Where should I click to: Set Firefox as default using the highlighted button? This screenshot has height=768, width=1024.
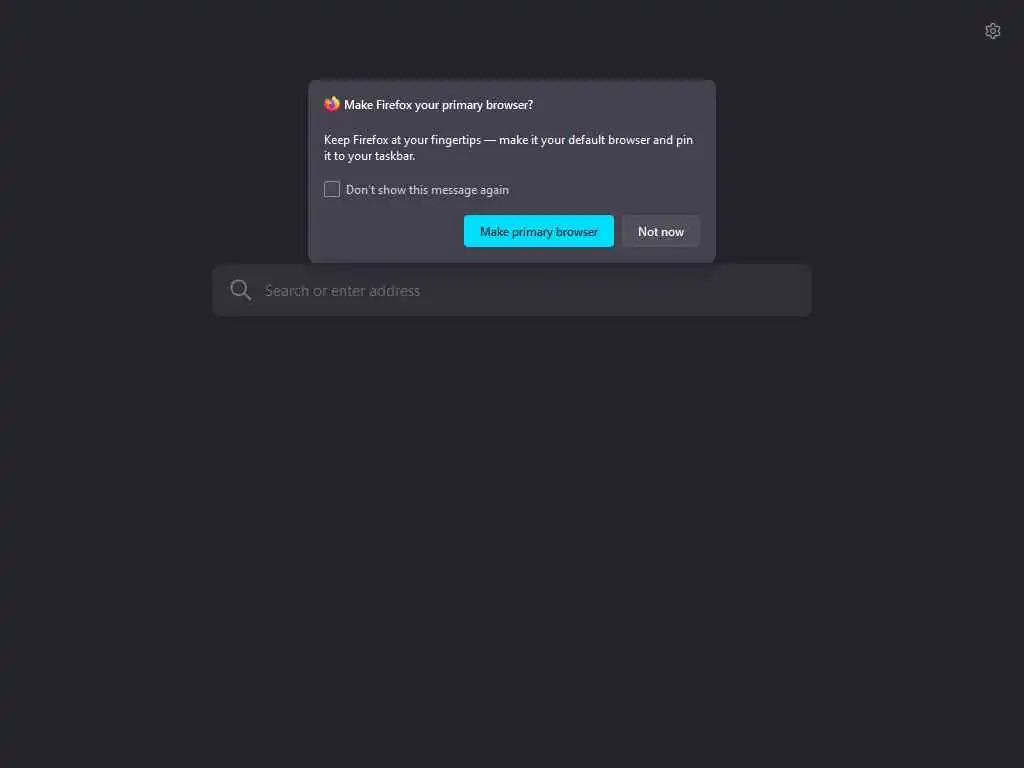(539, 231)
